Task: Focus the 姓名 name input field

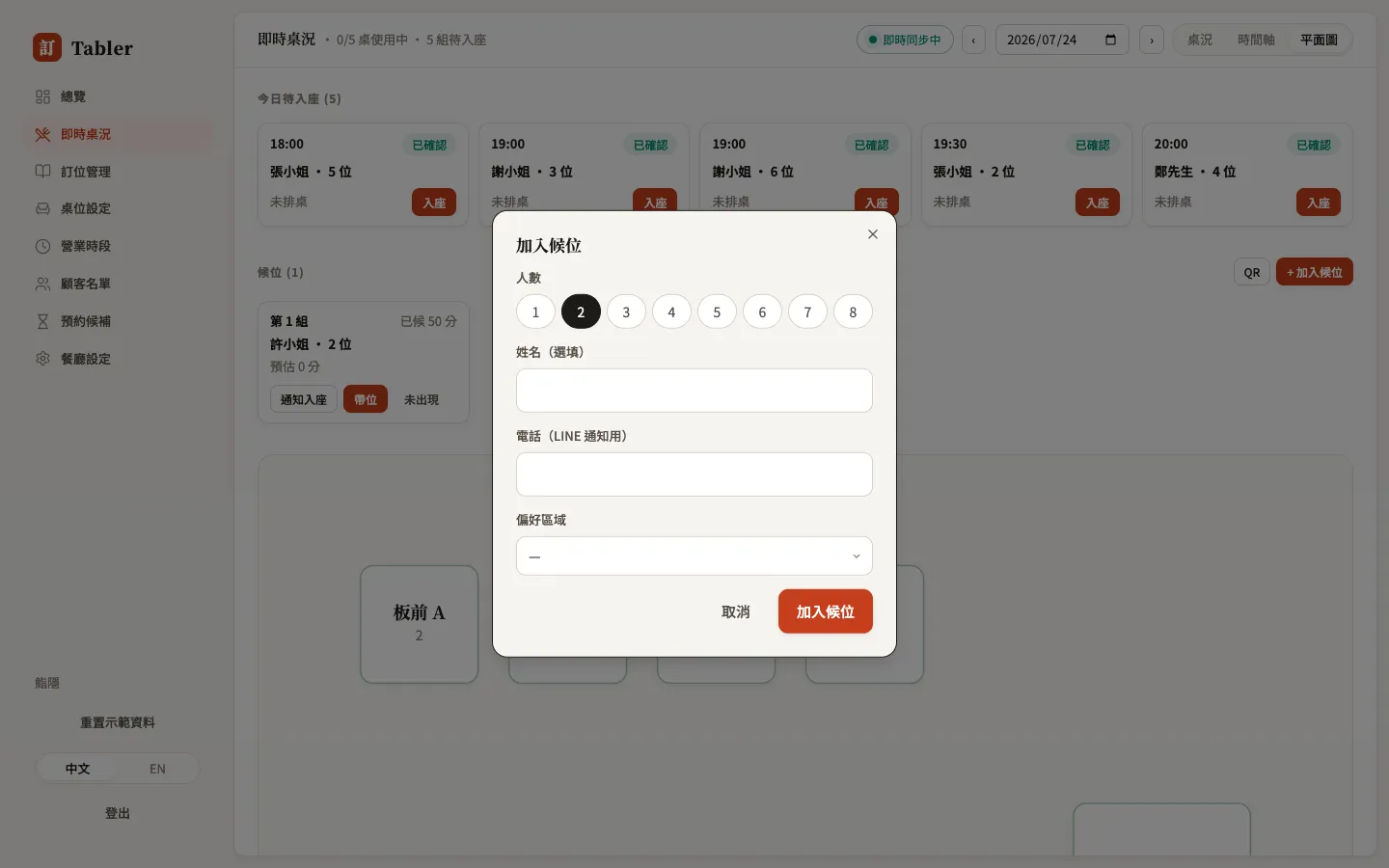Action: tap(694, 391)
